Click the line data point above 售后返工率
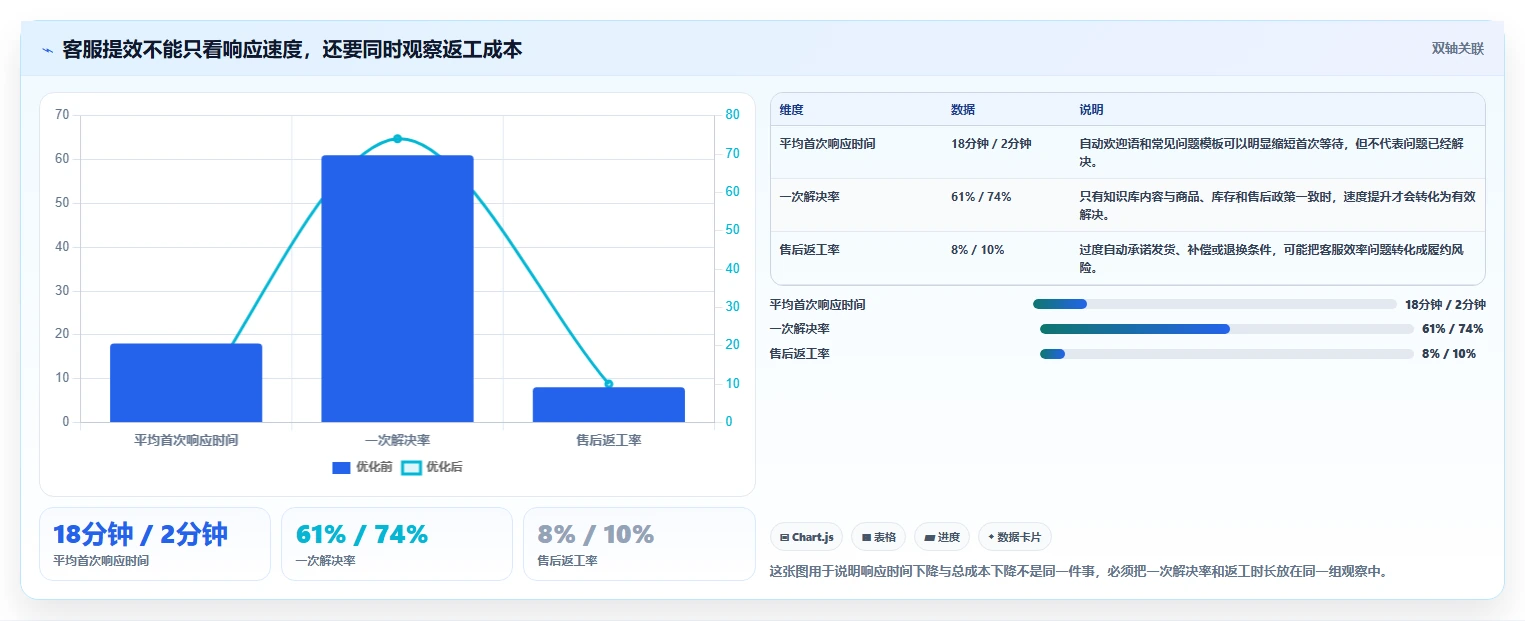The width and height of the screenshot is (1525, 621). tap(608, 384)
